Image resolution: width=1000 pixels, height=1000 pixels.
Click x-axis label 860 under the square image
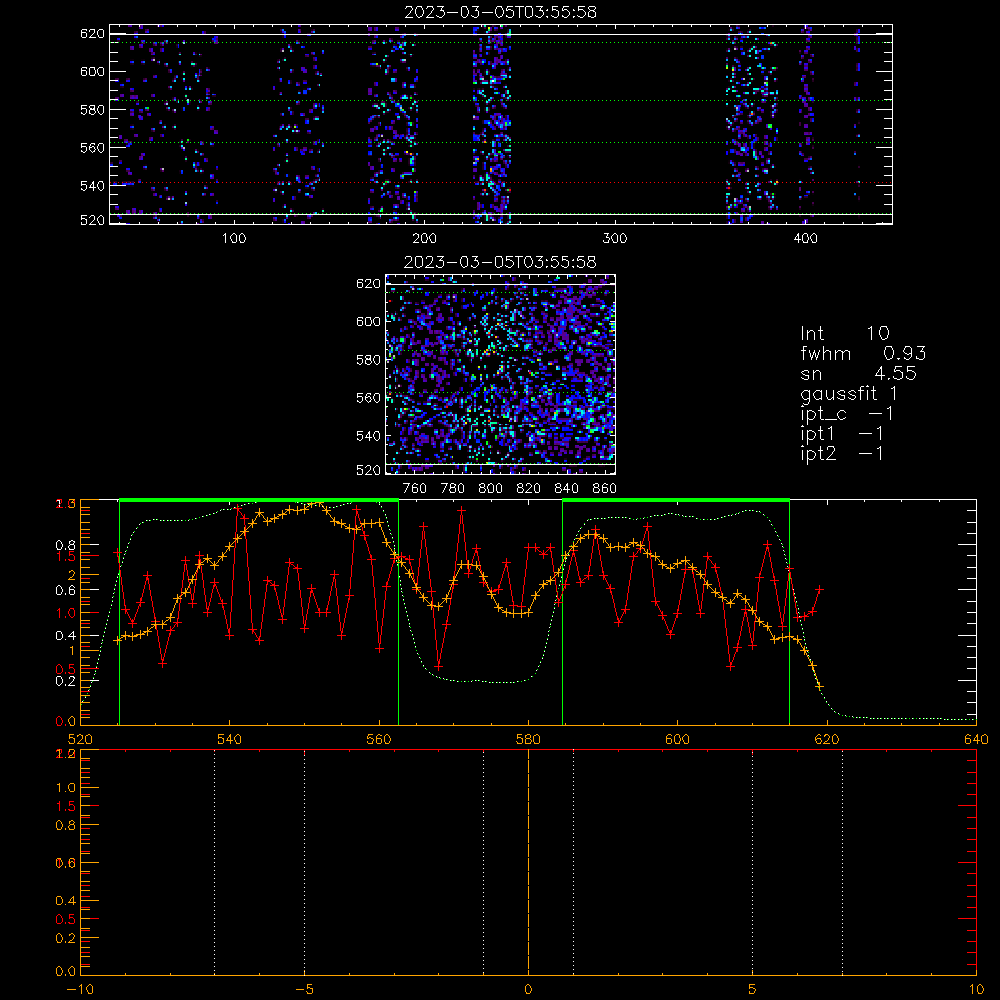[x=605, y=489]
